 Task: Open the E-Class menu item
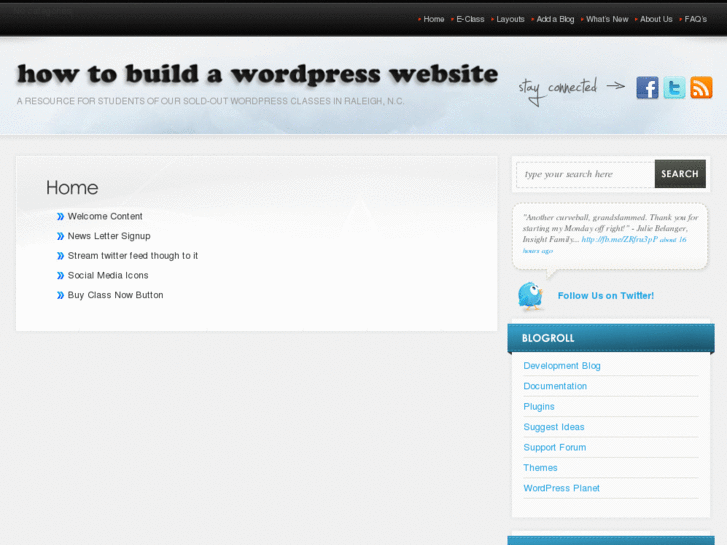click(470, 19)
